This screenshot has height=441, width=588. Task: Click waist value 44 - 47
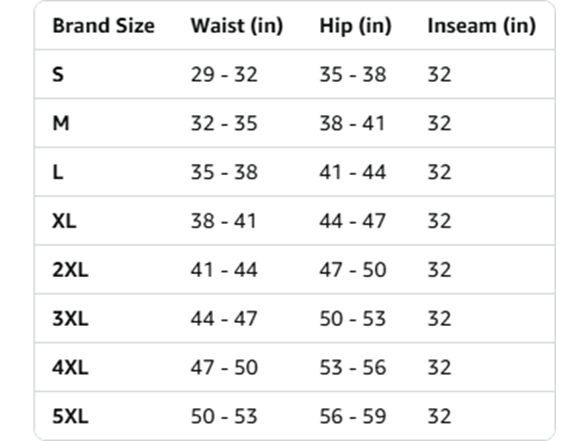point(224,318)
